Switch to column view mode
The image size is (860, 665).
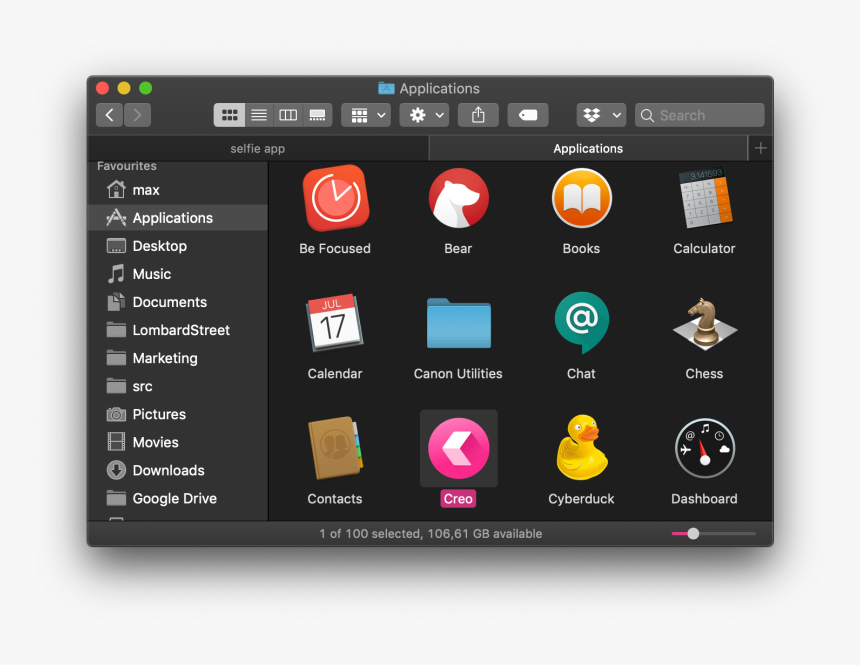coord(288,115)
